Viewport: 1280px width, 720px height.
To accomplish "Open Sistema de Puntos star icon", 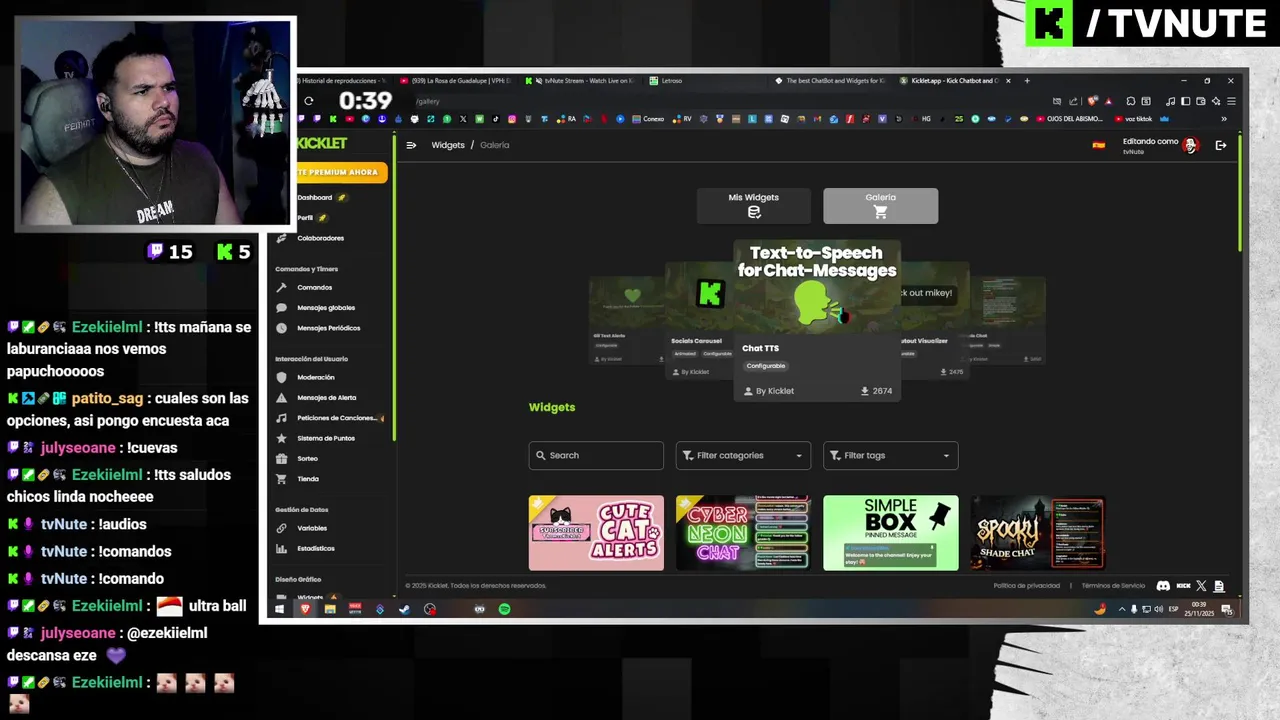I will coord(282,438).
